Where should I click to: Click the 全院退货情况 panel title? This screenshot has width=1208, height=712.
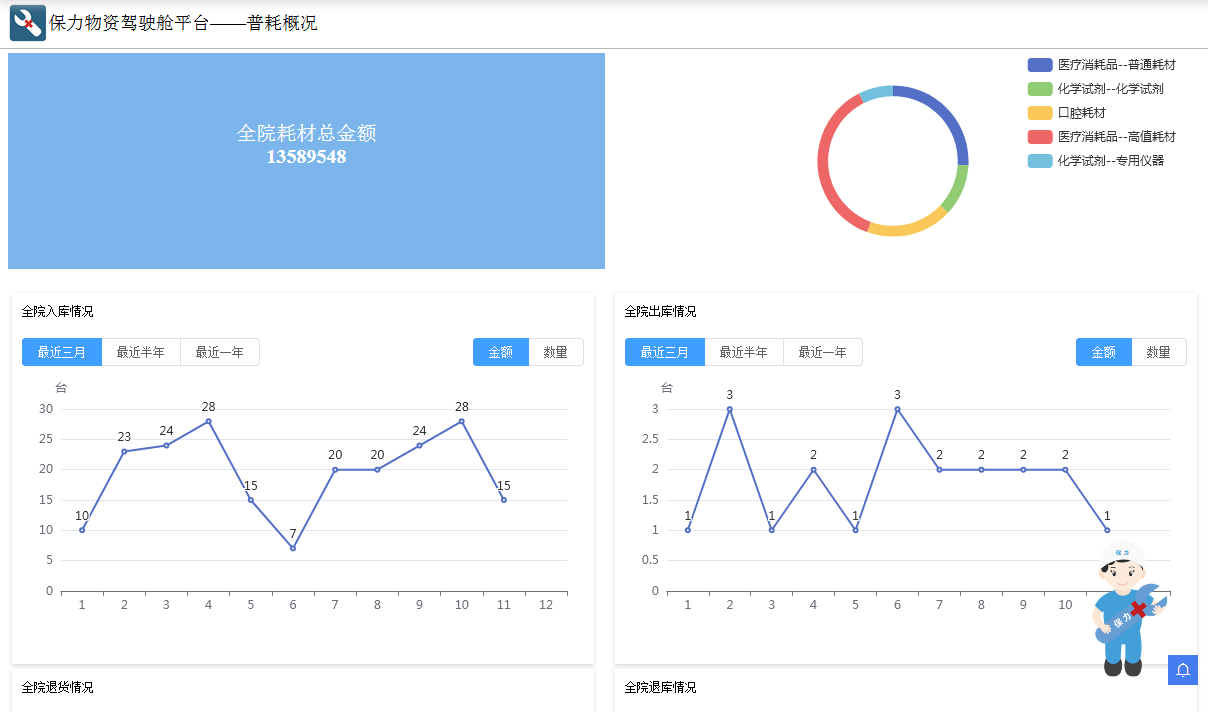tap(58, 688)
